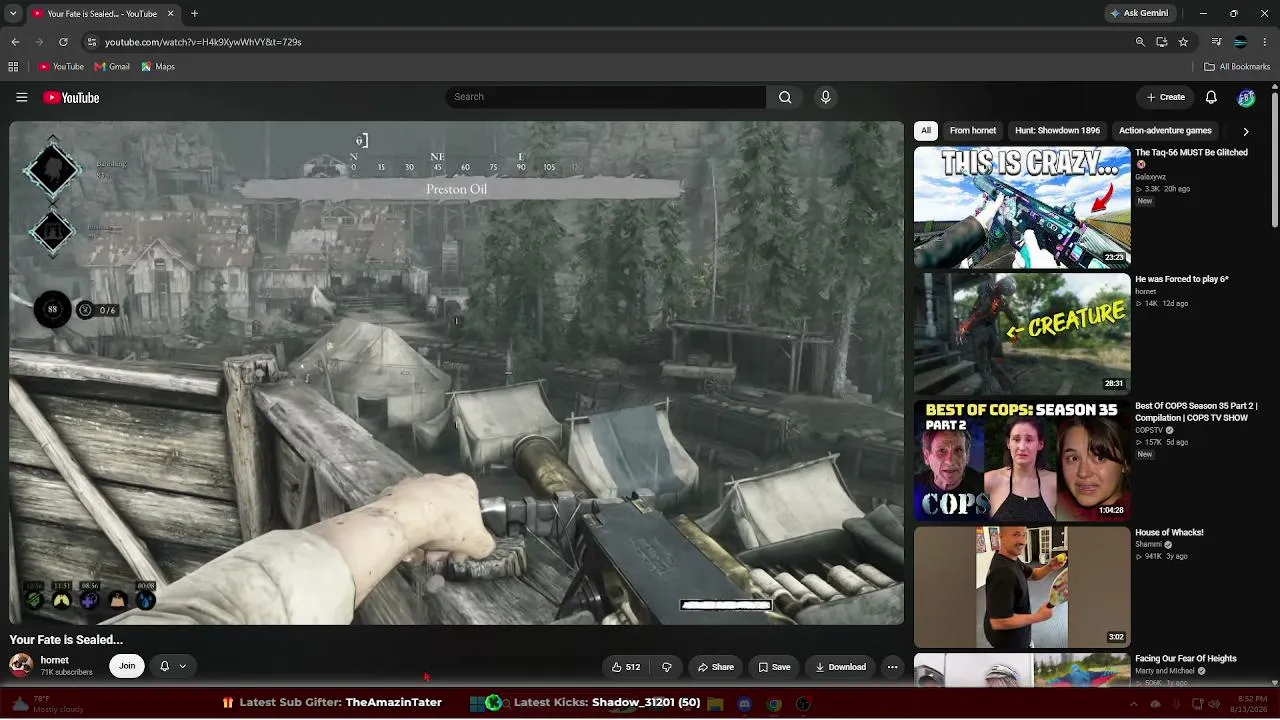Dislike this video

[x=667, y=667]
